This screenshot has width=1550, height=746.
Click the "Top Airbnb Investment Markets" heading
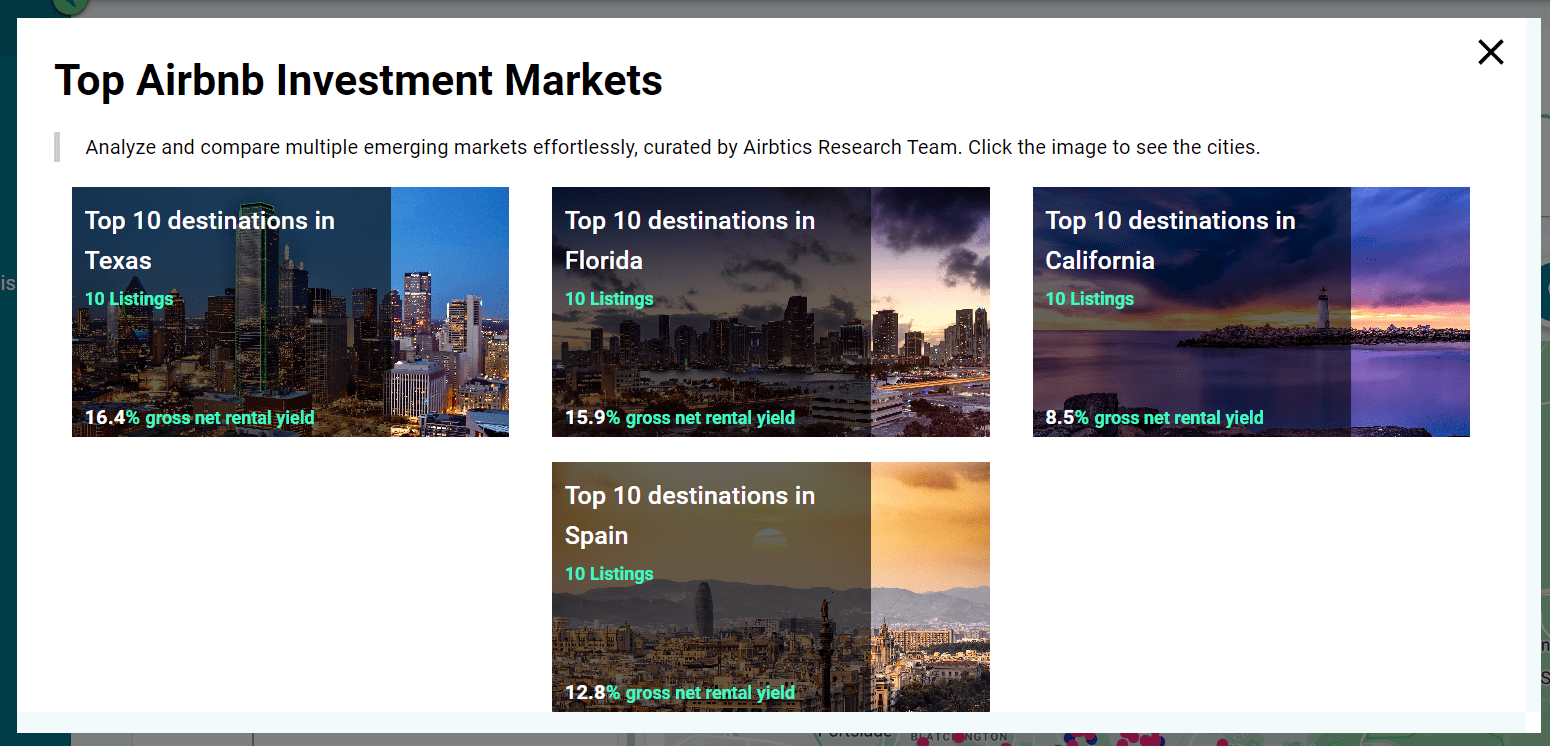[x=359, y=80]
